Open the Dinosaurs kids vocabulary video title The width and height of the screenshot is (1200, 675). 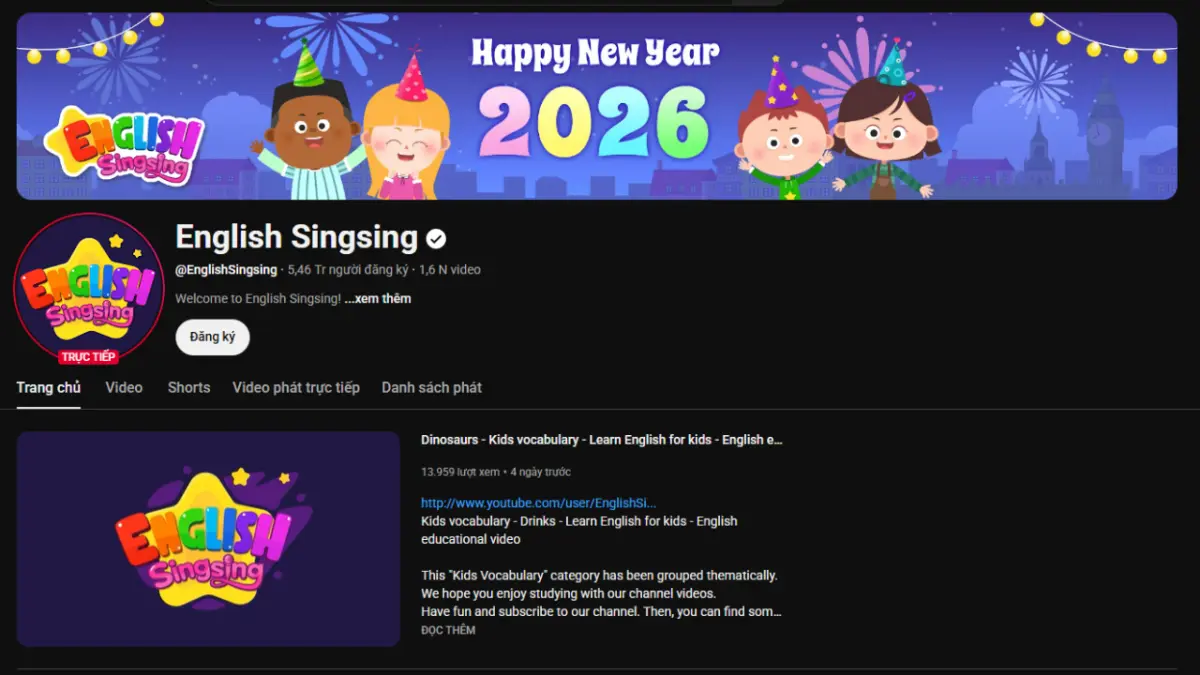[600, 440]
